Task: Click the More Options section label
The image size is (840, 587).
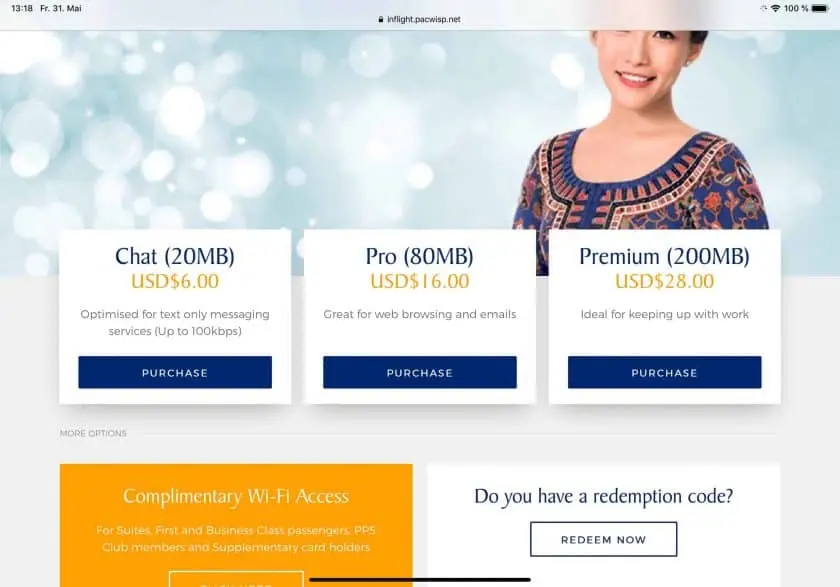Action: (x=93, y=433)
